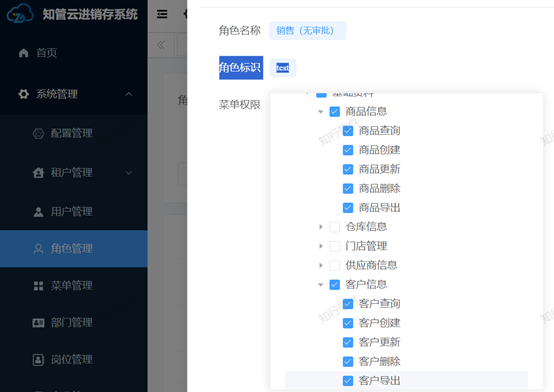Click the 角色名称 input field
Image resolution: width=554 pixels, height=392 pixels.
pos(308,31)
